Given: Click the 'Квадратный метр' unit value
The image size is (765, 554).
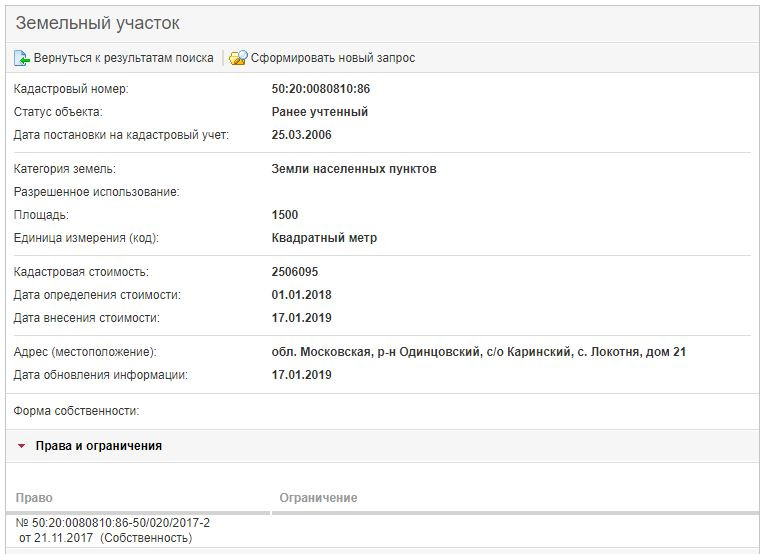Looking at the screenshot, I should [324, 238].
